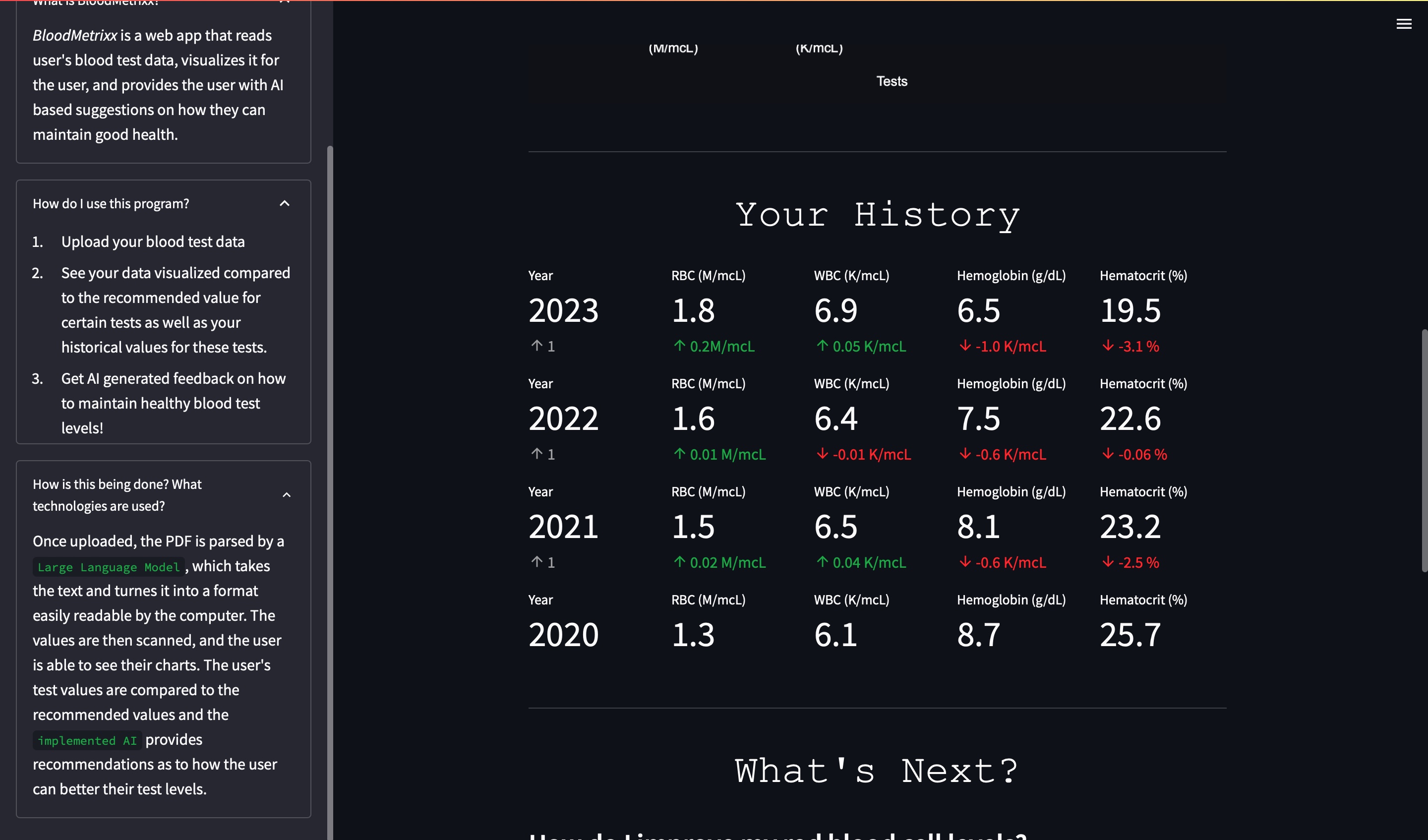Click the "Large Language Model" code label

coord(108,567)
